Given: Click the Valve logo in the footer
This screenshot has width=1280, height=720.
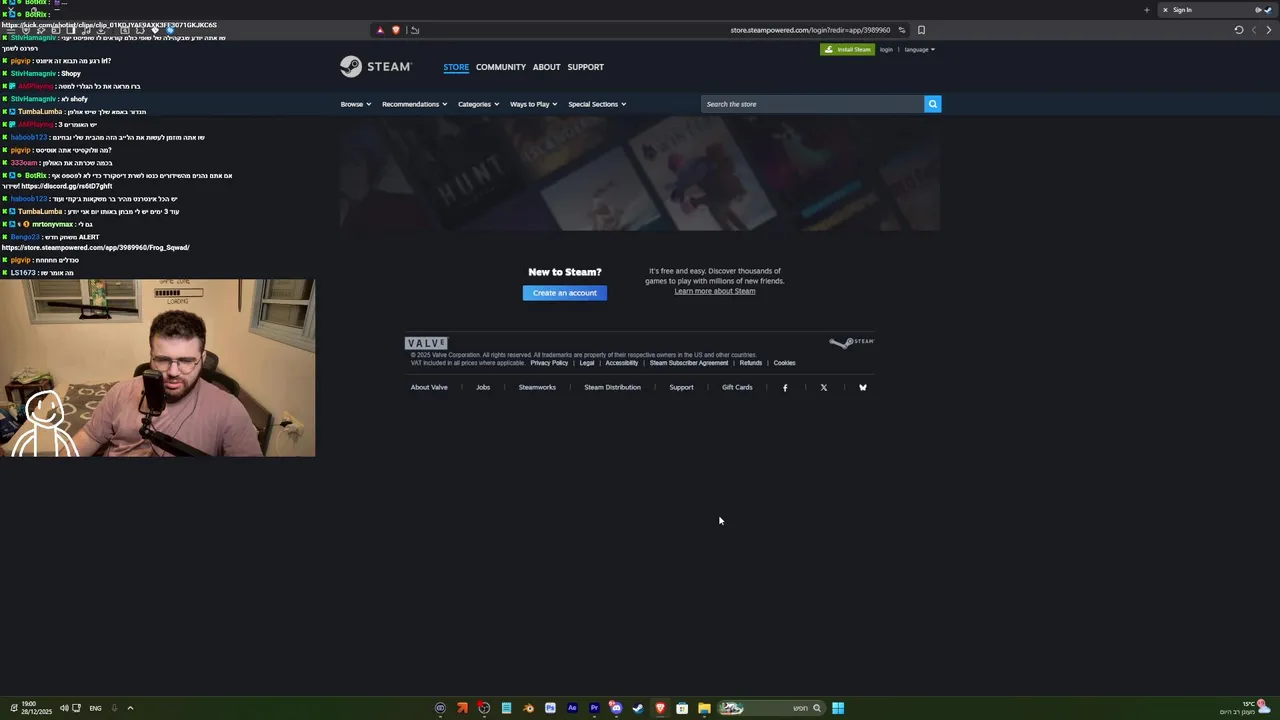Looking at the screenshot, I should 426,343.
